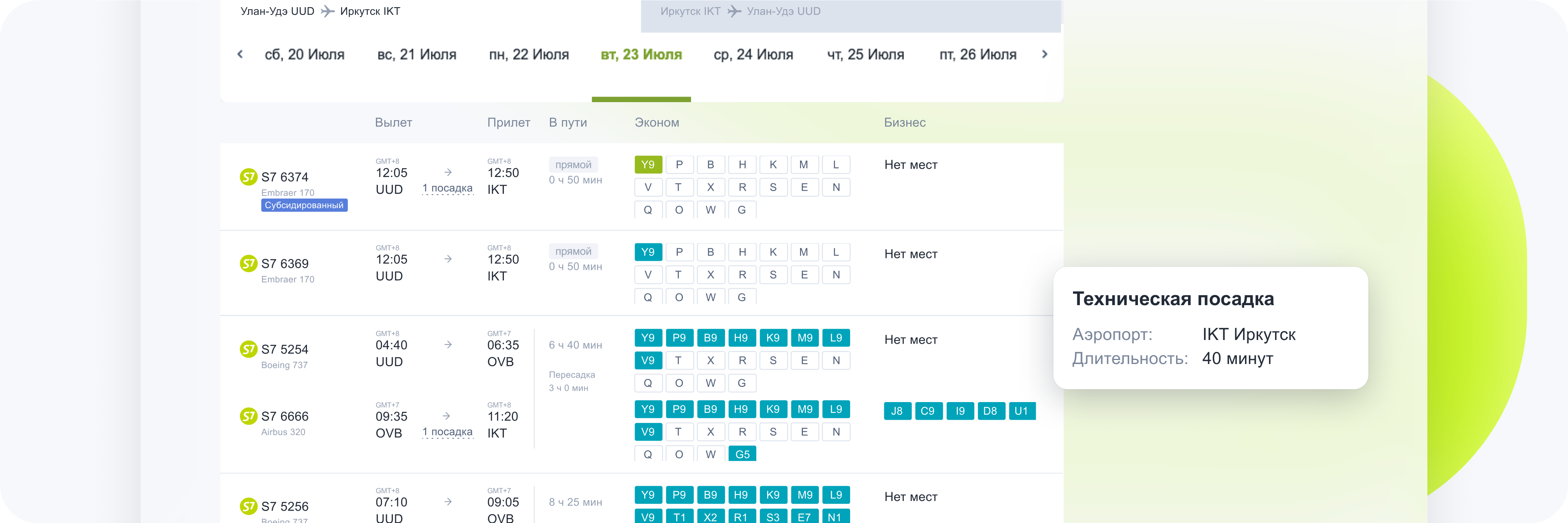Select date сб, 20 Июля
The width and height of the screenshot is (1568, 523).
point(304,55)
